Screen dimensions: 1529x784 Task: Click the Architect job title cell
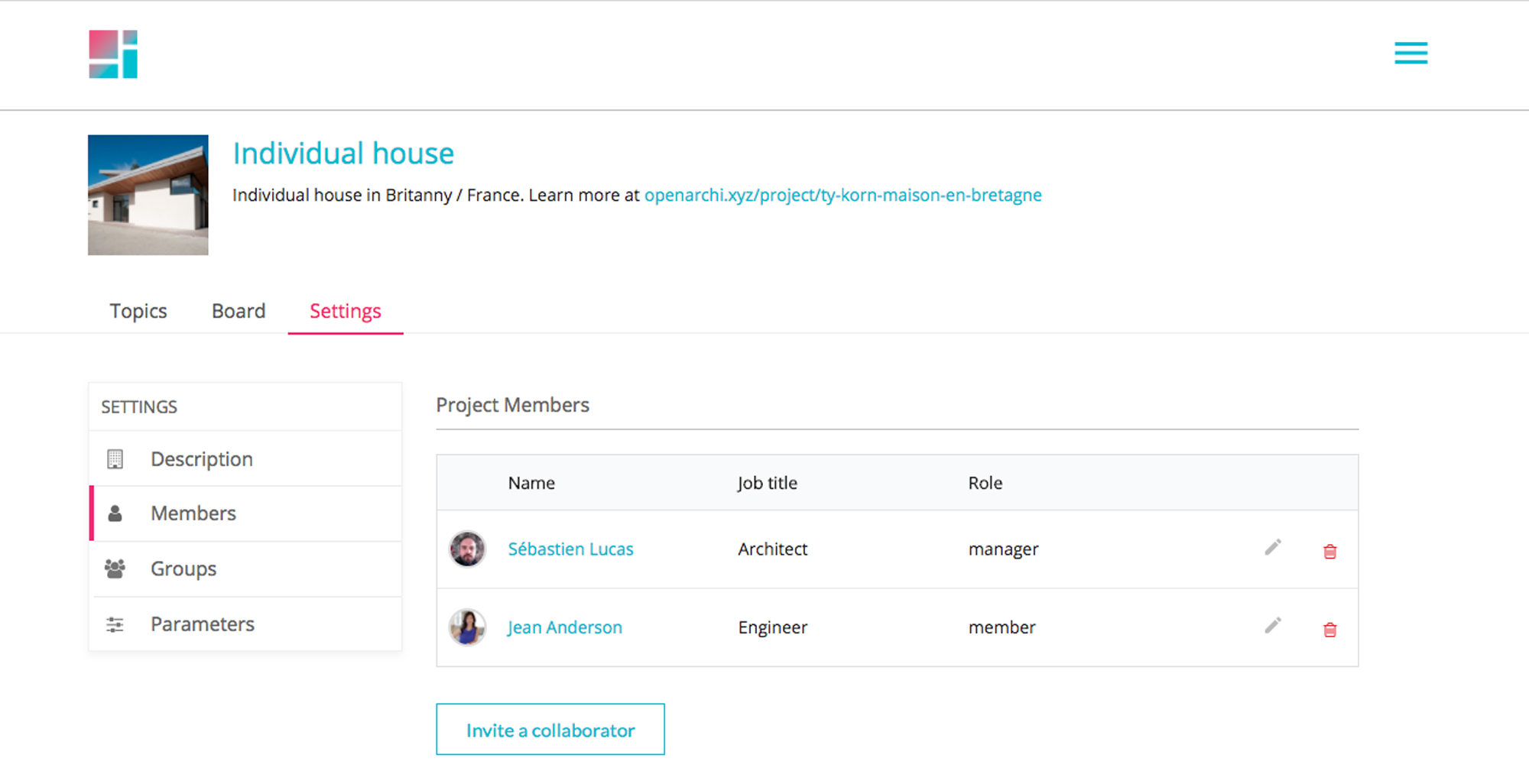click(x=772, y=549)
